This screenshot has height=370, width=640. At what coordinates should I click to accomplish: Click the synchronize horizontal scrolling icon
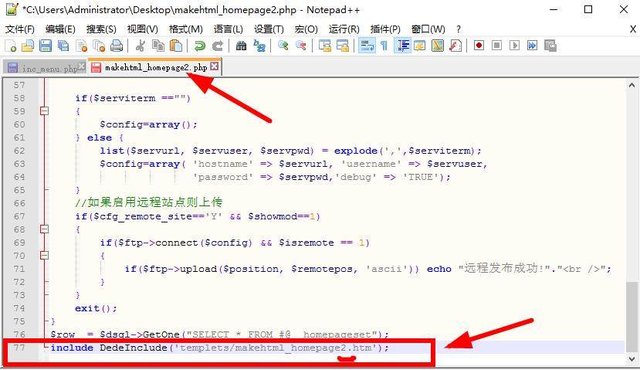tap(342, 46)
